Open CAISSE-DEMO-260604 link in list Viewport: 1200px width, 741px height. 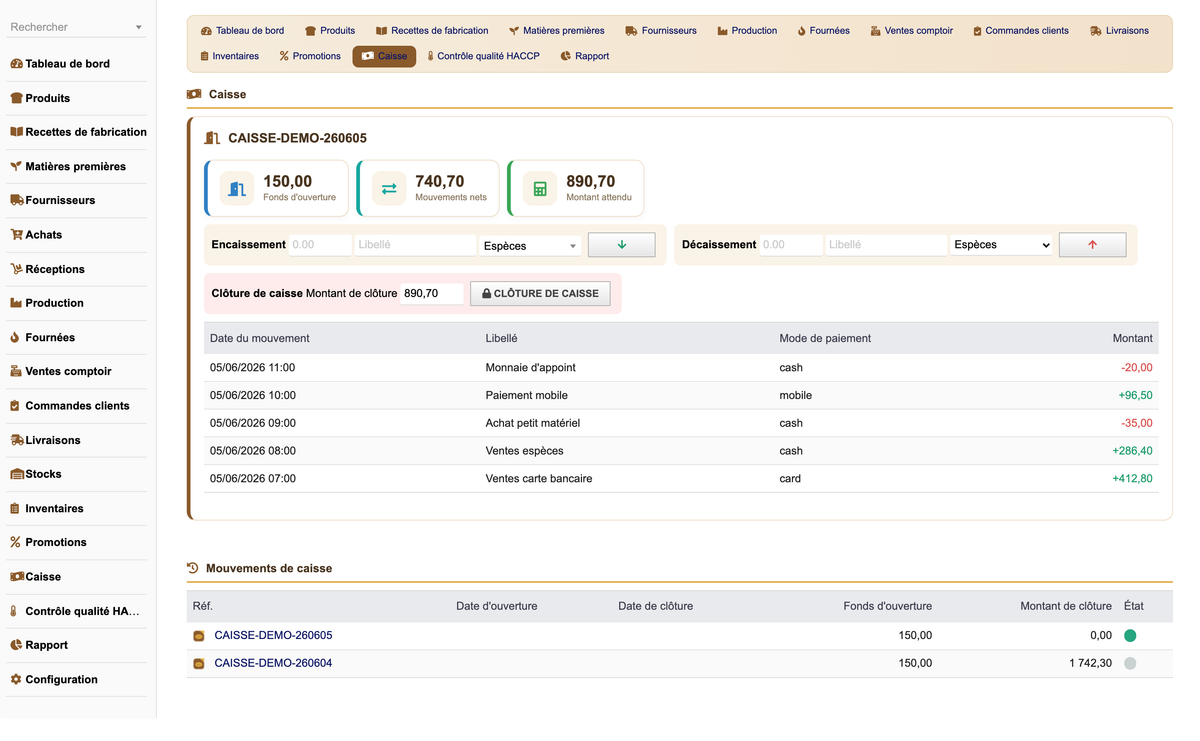[x=273, y=664]
